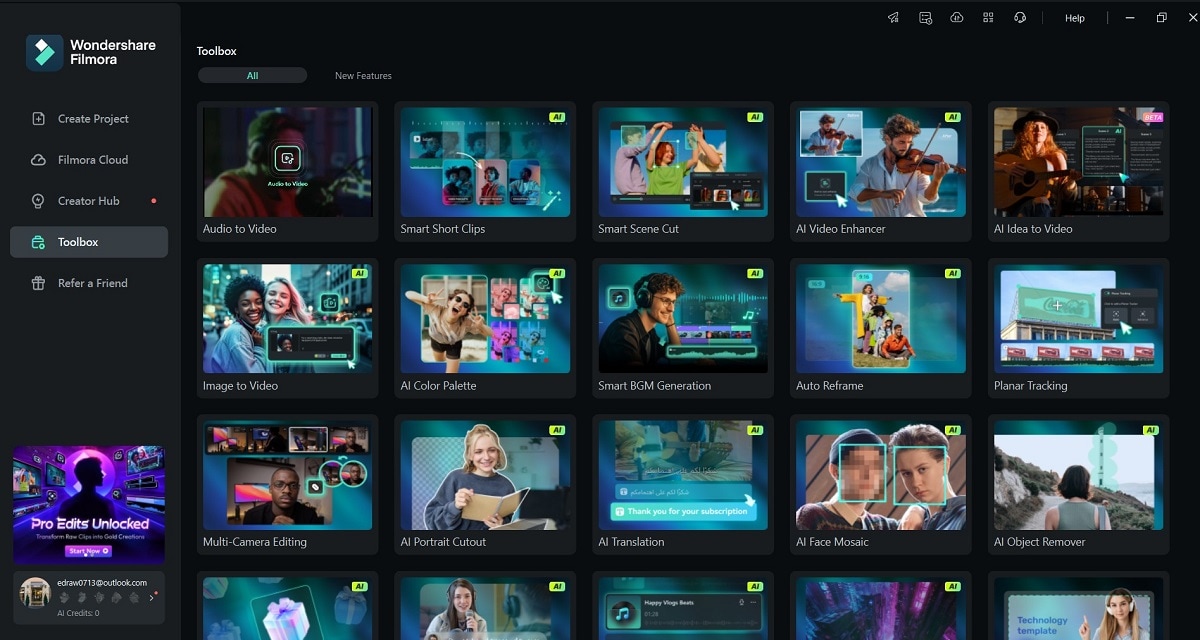Click the edraw0713@outlook.com account email
1200x640 pixels.
[101, 583]
